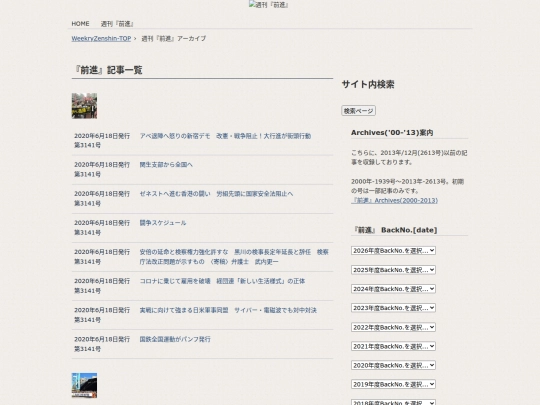
Task: Open article 実戦に向けて強まる日米軍事同盟
Action: point(228,310)
